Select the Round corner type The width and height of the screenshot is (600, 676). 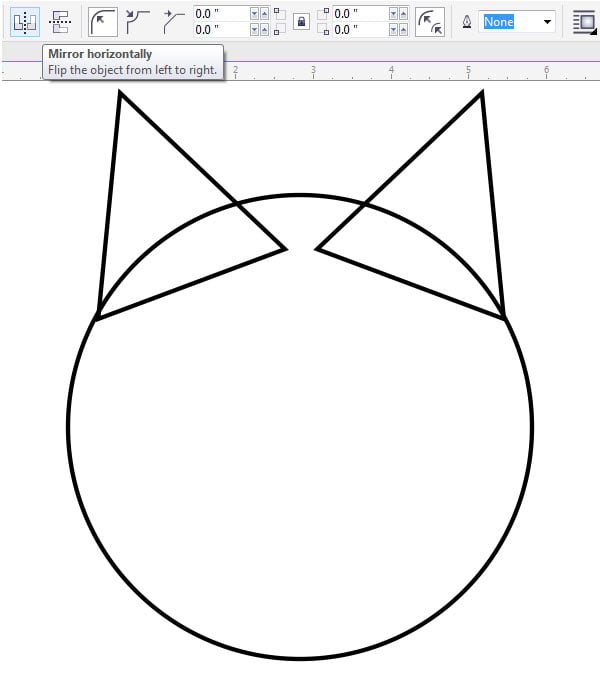tap(103, 22)
